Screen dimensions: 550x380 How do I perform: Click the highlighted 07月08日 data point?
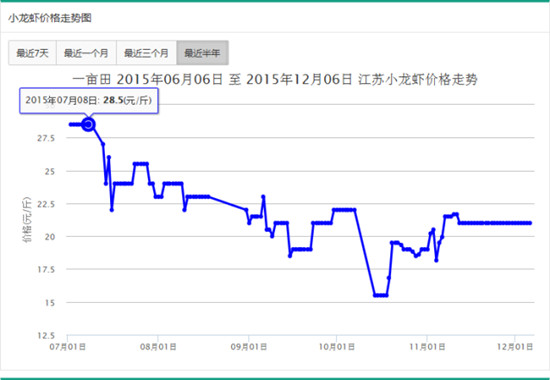click(88, 125)
